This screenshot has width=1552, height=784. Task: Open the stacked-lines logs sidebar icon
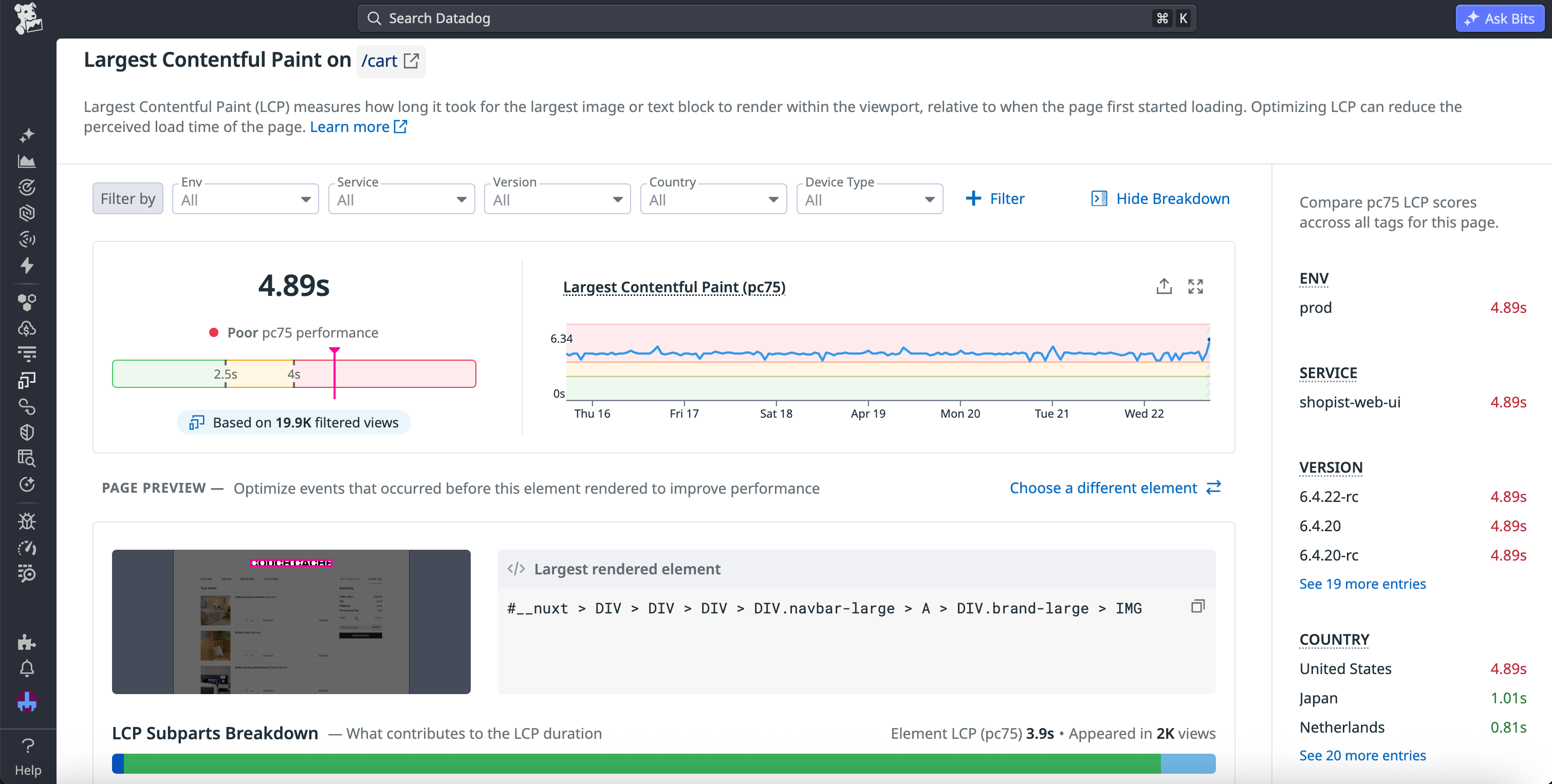pyautogui.click(x=27, y=354)
